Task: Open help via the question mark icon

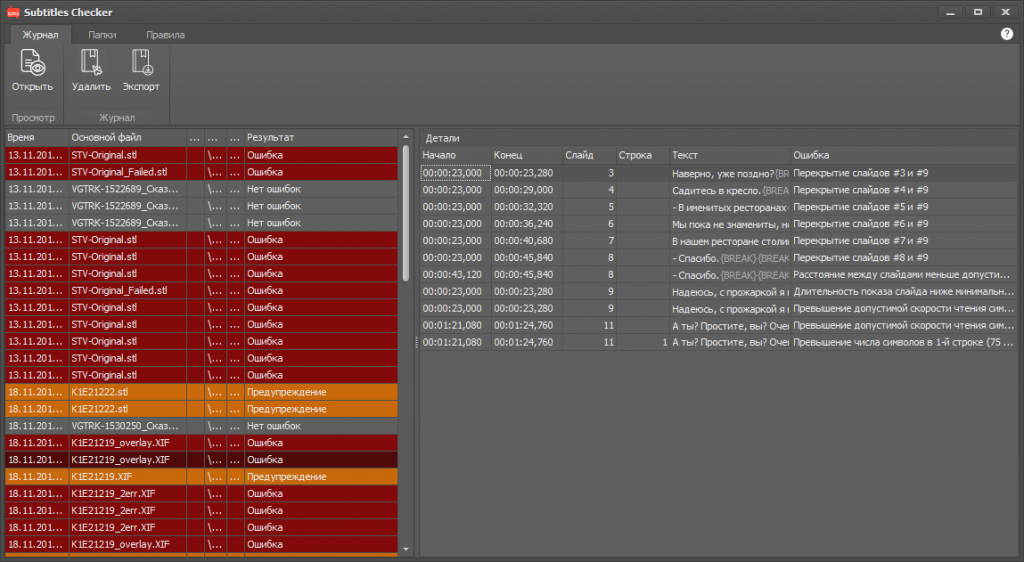Action: [1007, 34]
